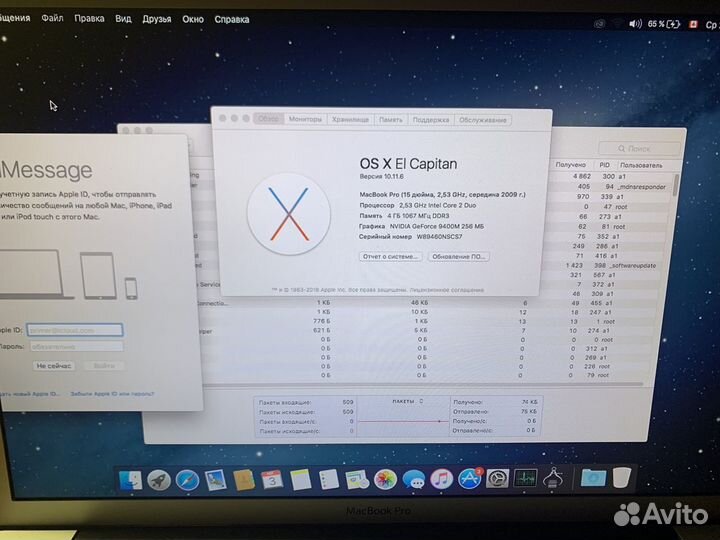
Task: Click Обновление ПО button
Action: coord(458,257)
